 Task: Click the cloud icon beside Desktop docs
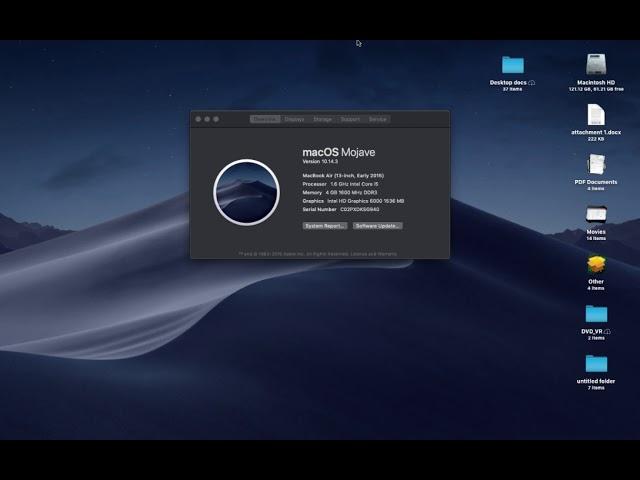pos(531,83)
